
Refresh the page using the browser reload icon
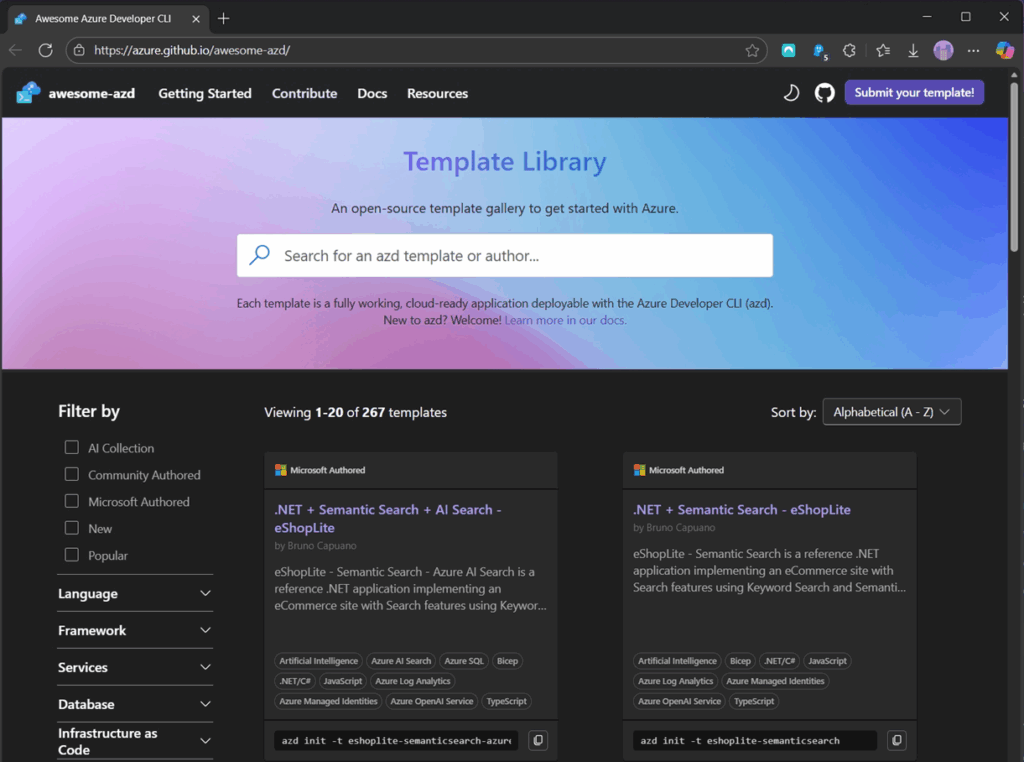coord(45,50)
